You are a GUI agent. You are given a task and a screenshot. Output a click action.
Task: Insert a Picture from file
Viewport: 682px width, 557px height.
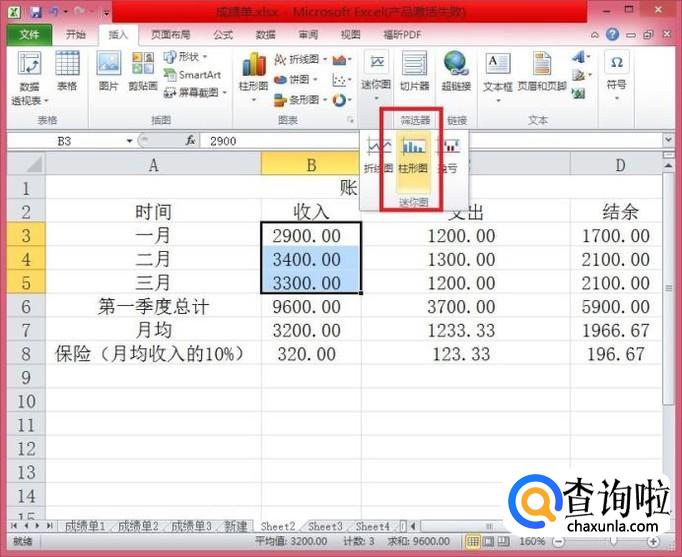(x=108, y=70)
